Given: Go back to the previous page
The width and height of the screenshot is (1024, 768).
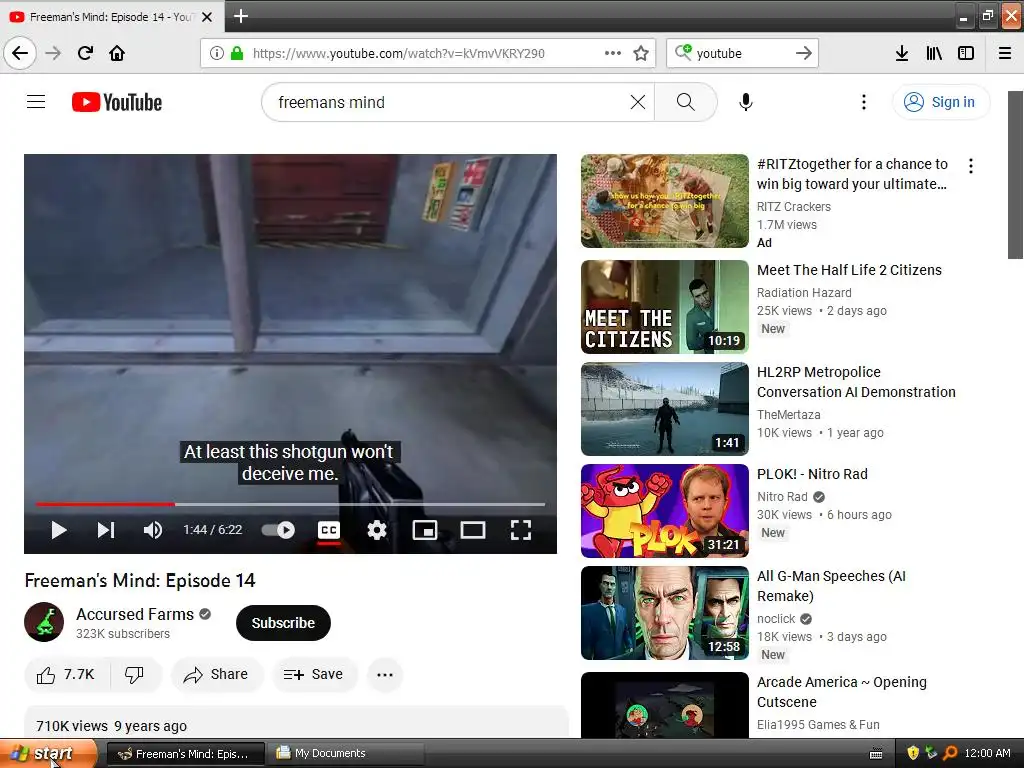Looking at the screenshot, I should tap(20, 53).
